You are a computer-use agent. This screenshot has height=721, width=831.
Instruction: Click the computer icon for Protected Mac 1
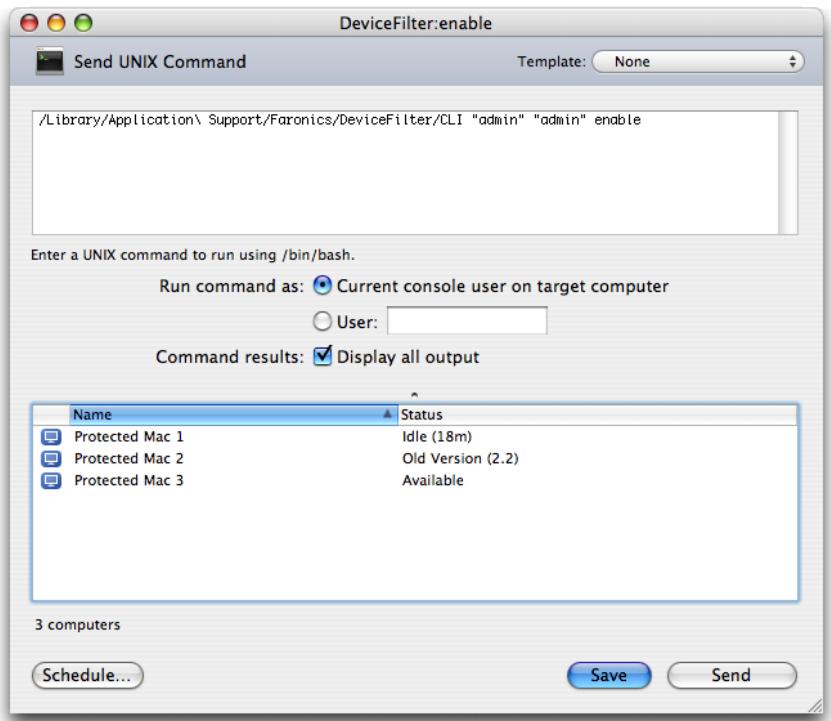pos(51,437)
